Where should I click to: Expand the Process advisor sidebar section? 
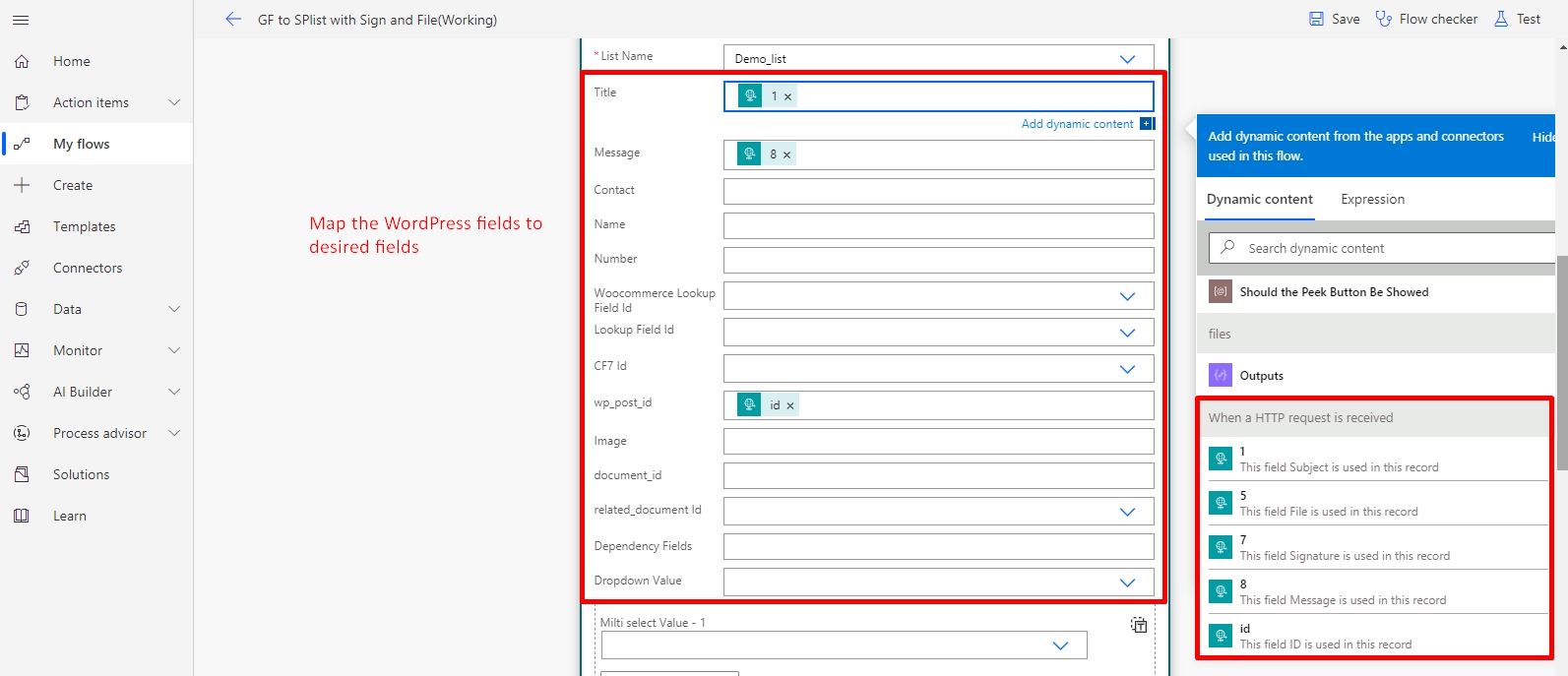coord(174,433)
